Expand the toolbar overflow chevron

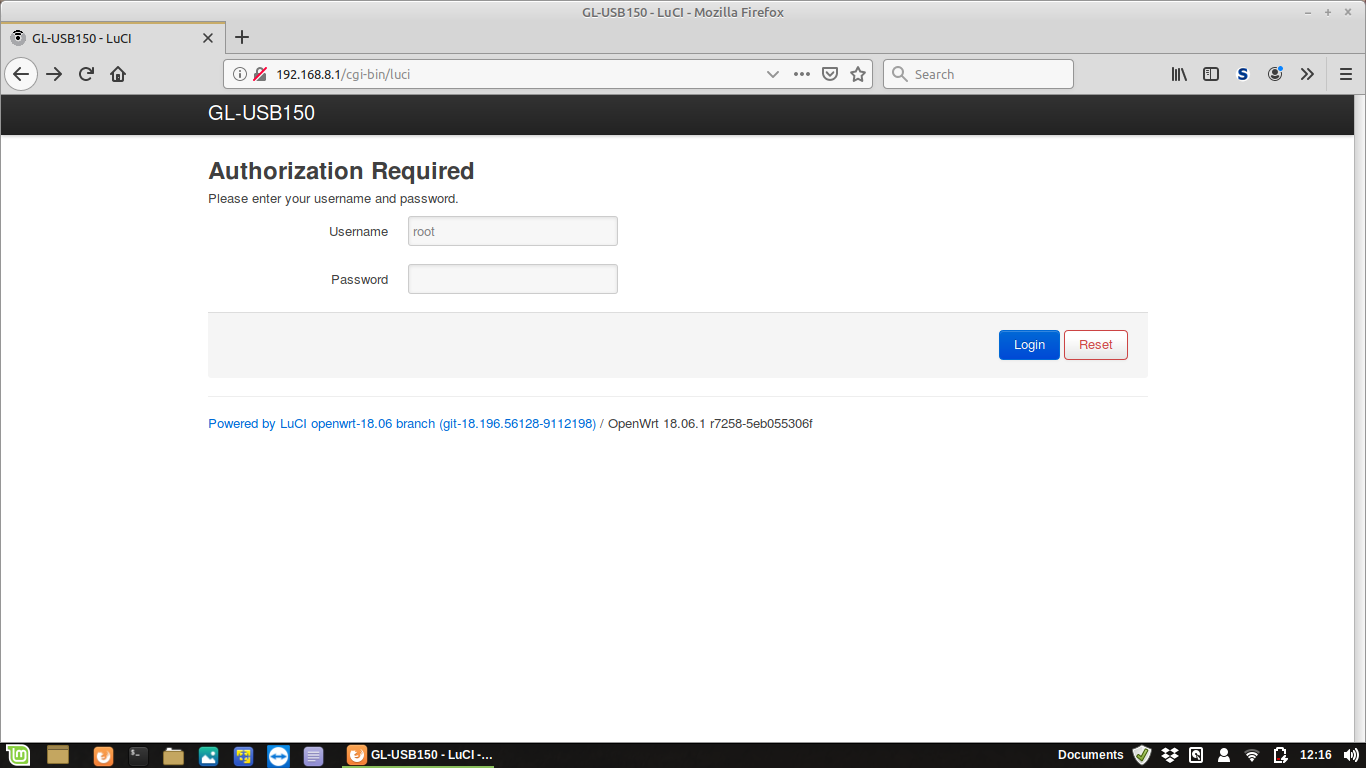(1307, 74)
